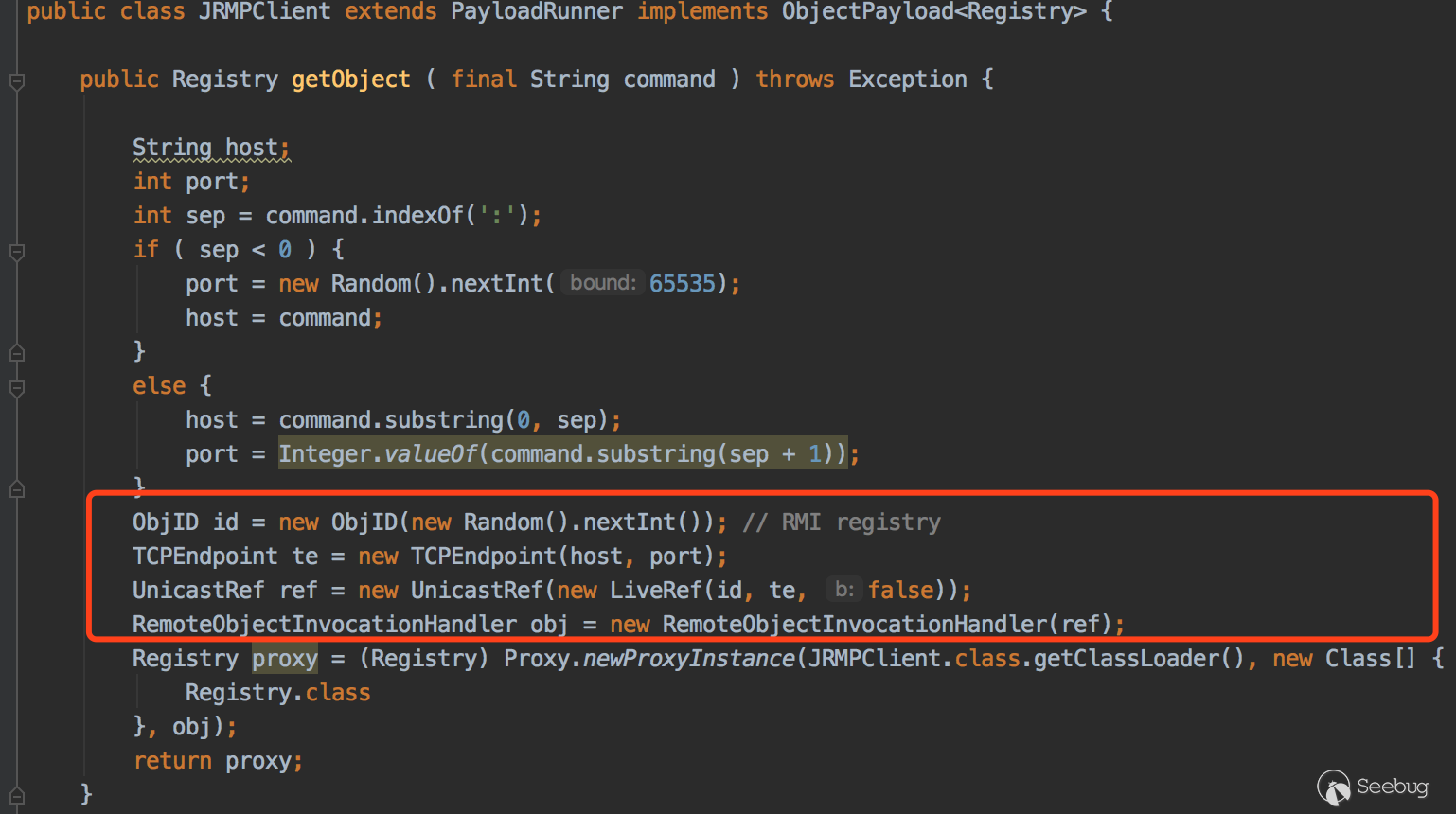The width and height of the screenshot is (1456, 814).
Task: Select the PayloadRunner superclass name
Action: [537, 11]
